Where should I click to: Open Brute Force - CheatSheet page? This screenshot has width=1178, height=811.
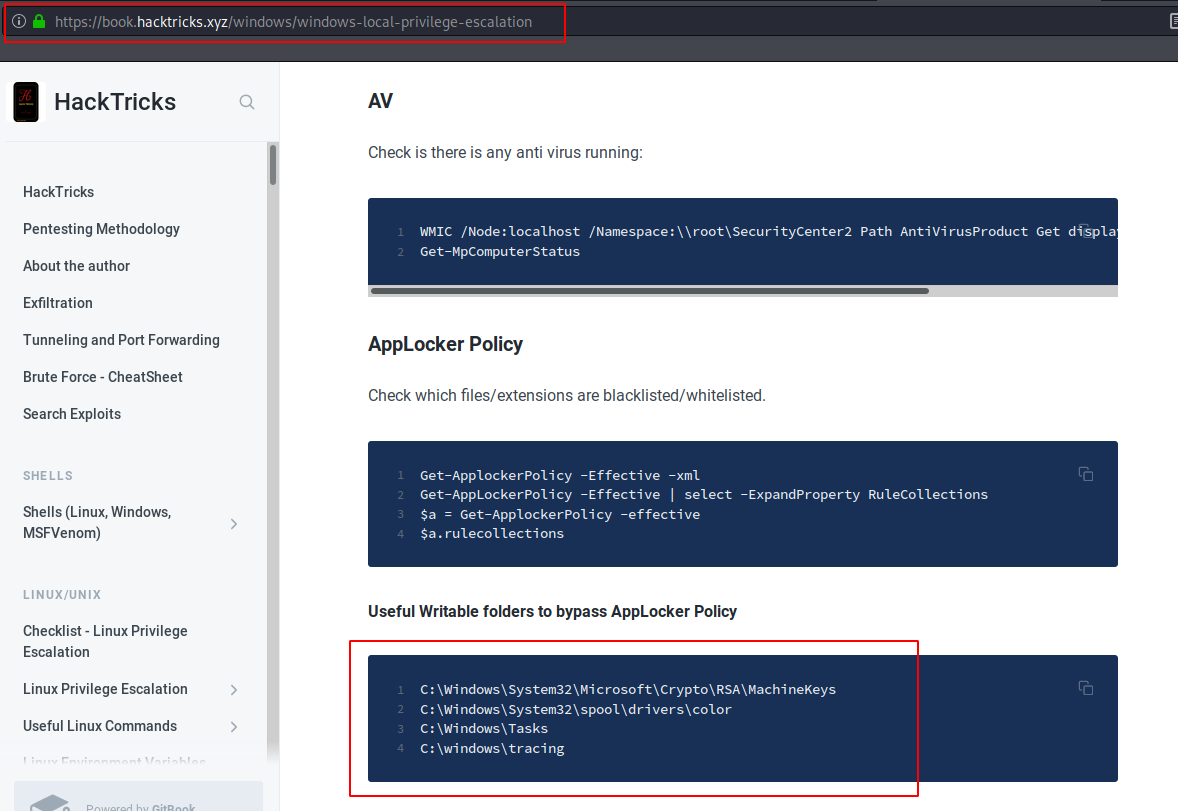[x=103, y=377]
